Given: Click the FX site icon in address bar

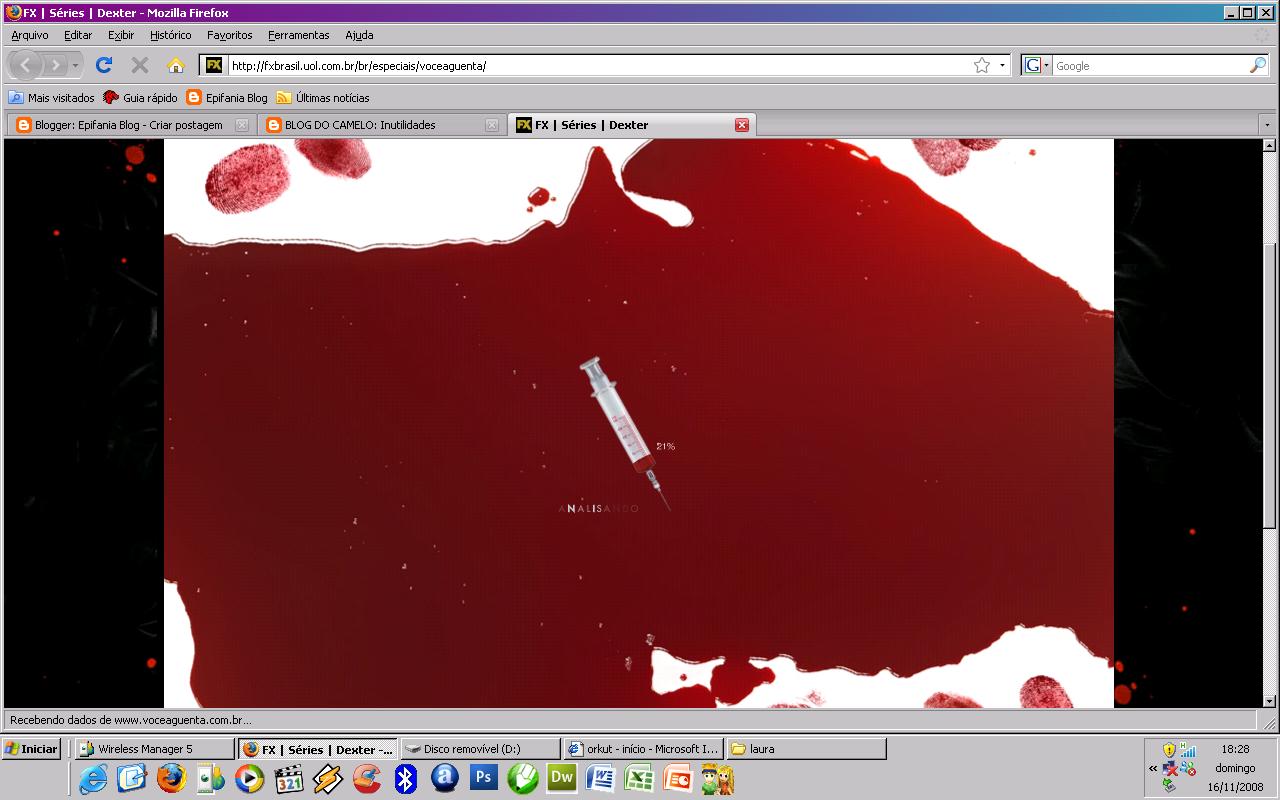Looking at the screenshot, I should pos(213,65).
